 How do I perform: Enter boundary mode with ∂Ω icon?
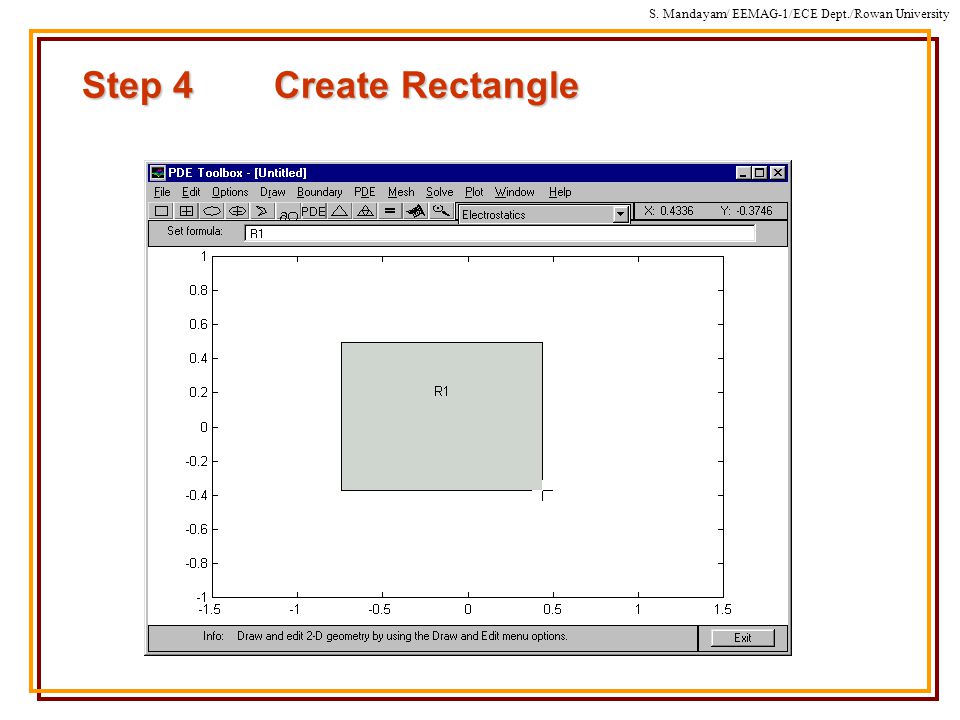(x=288, y=214)
